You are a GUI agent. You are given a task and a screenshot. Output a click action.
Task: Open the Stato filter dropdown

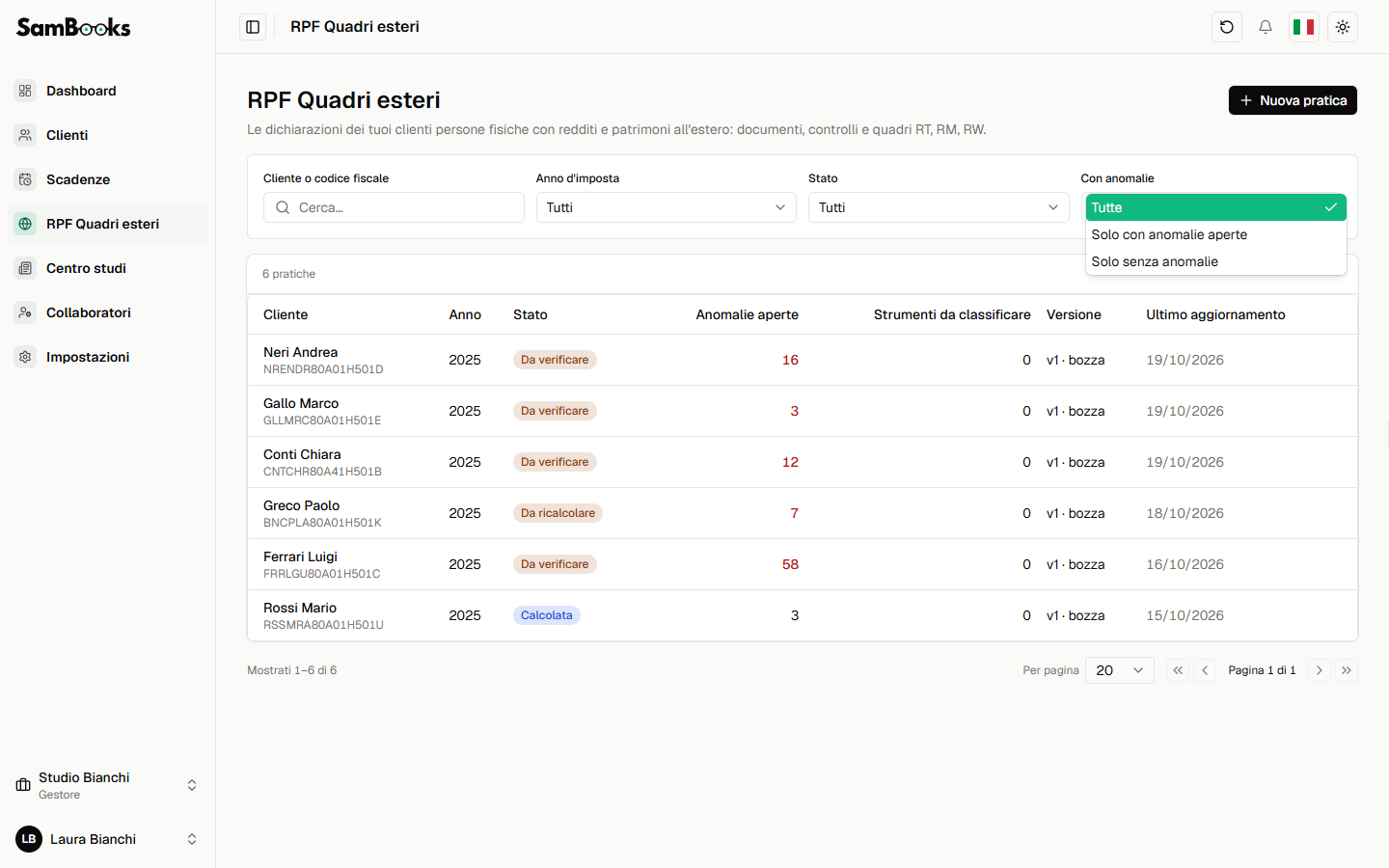tap(939, 207)
